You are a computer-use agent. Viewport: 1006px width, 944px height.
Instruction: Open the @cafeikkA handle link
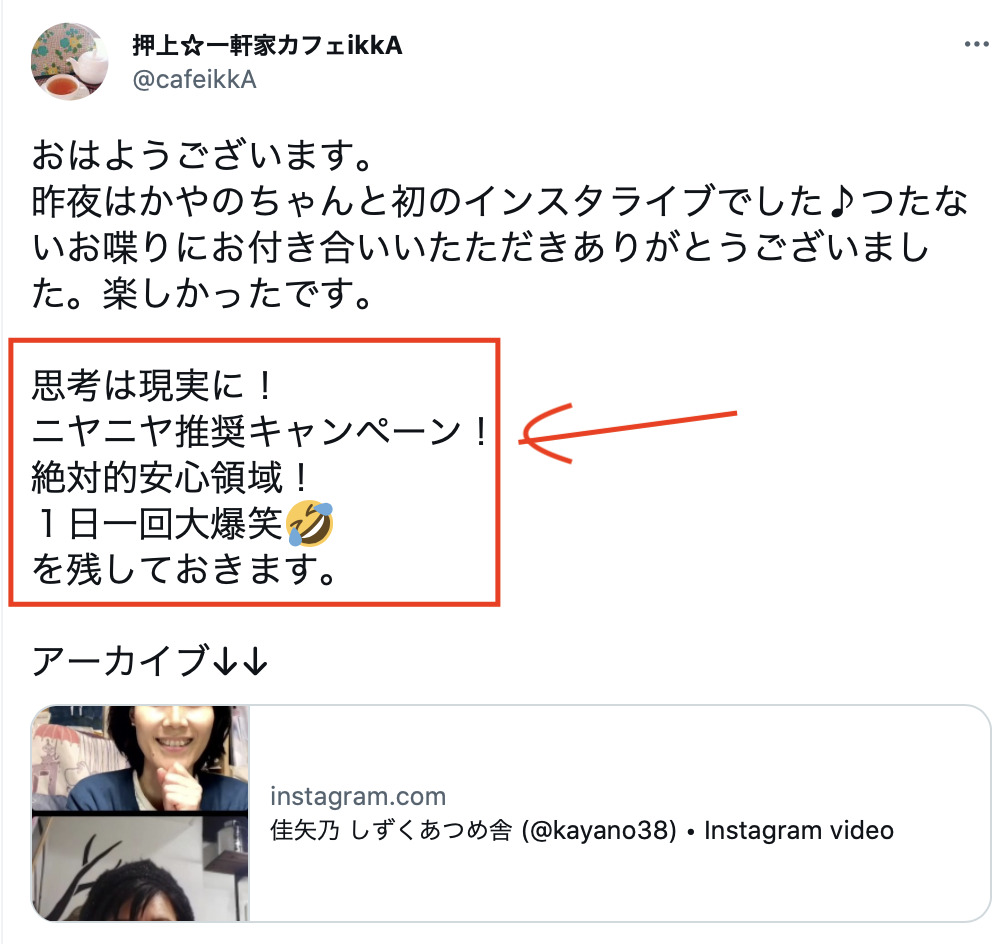[194, 80]
